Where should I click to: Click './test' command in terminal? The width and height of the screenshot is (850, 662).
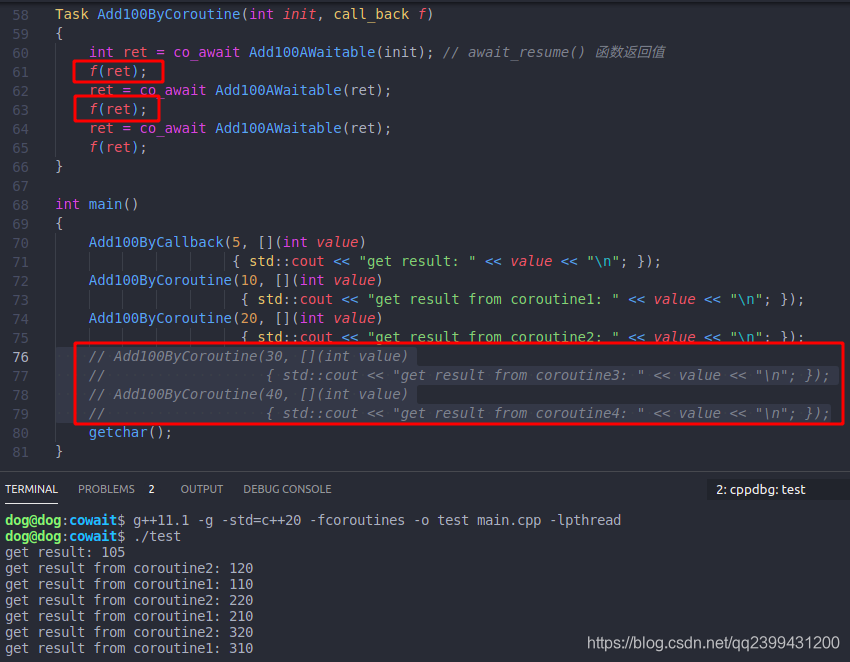(x=157, y=537)
